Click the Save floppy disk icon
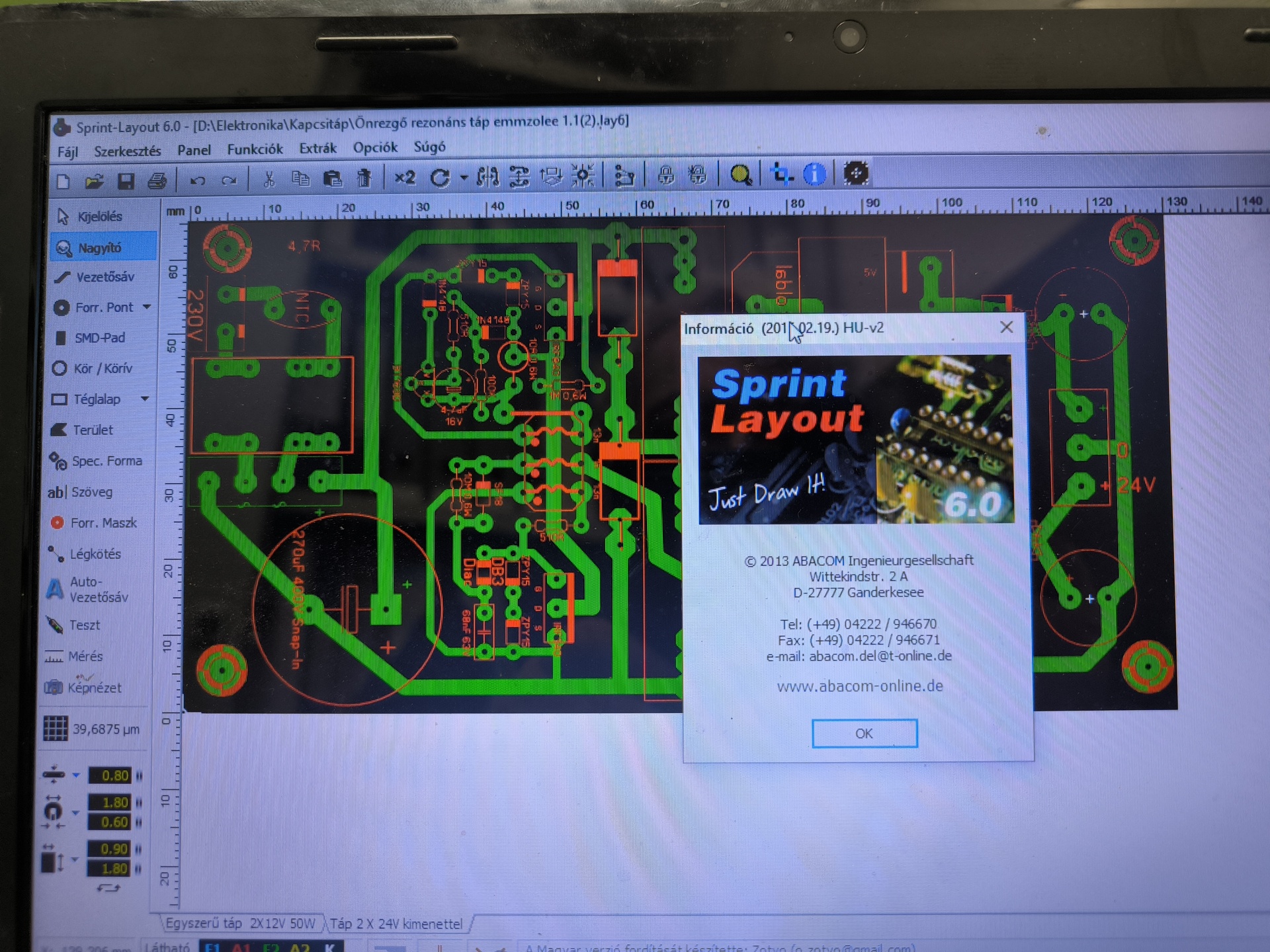1270x952 pixels. tap(126, 181)
